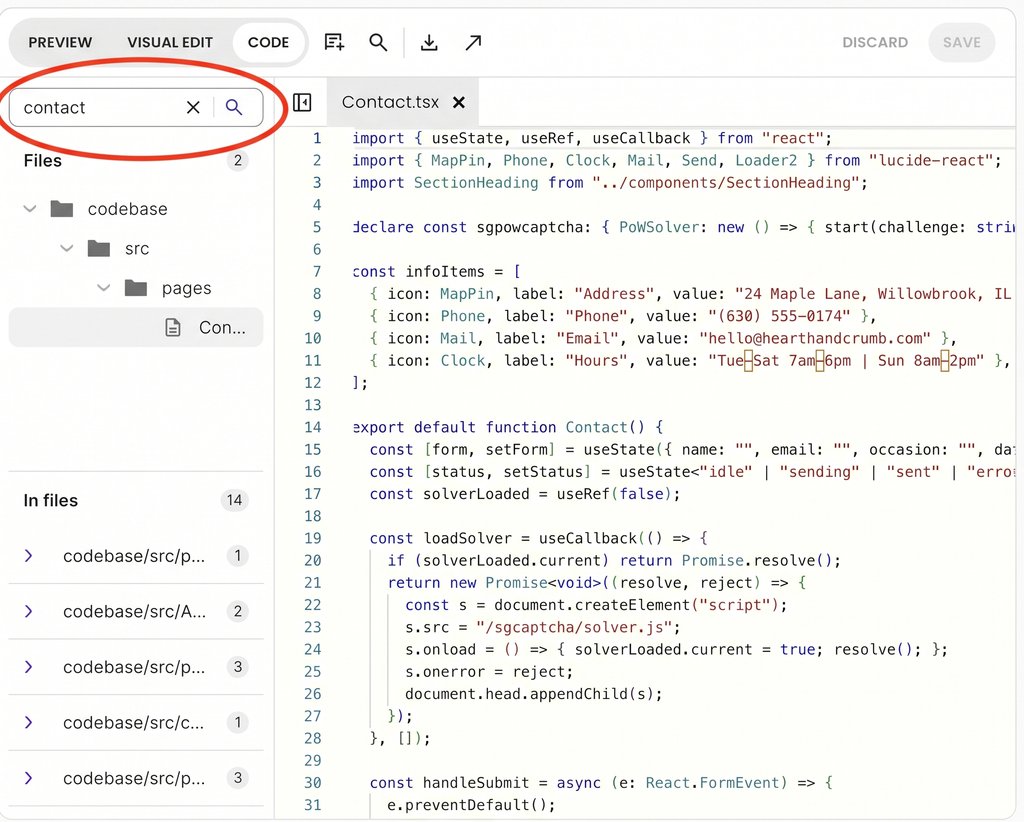
Task: Click the file icon next to Con...
Action: (172, 327)
